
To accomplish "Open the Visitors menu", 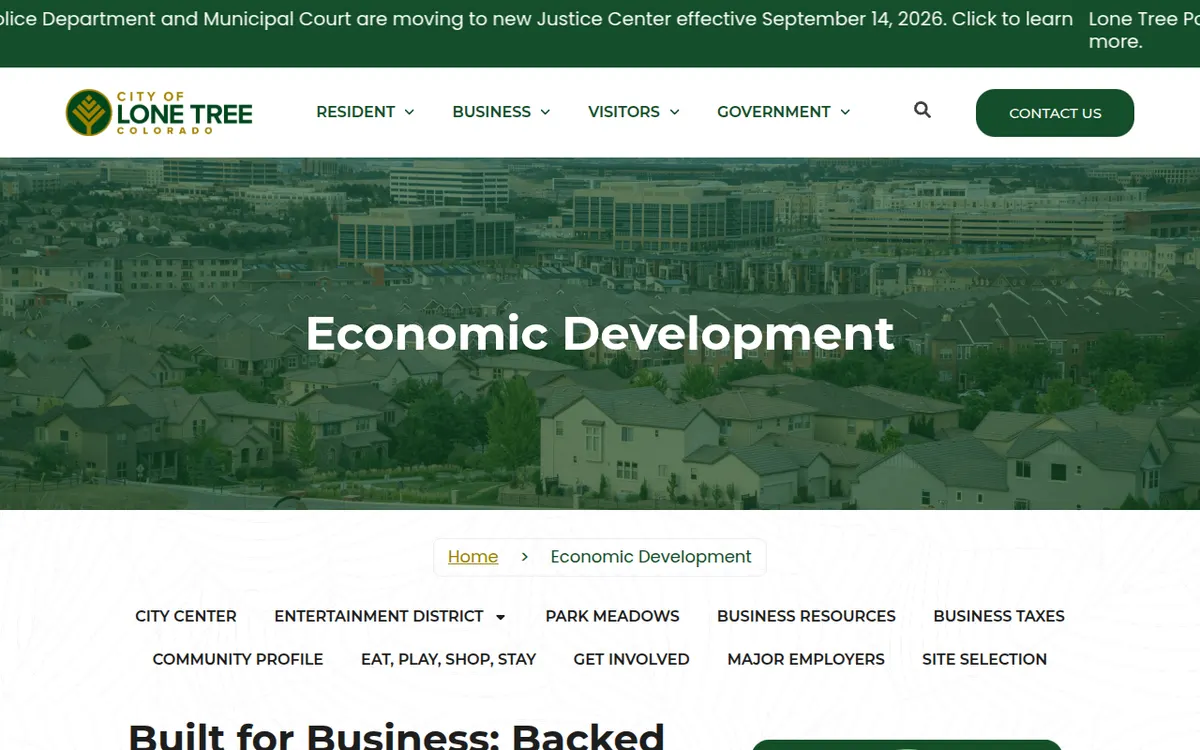I will click(x=624, y=112).
